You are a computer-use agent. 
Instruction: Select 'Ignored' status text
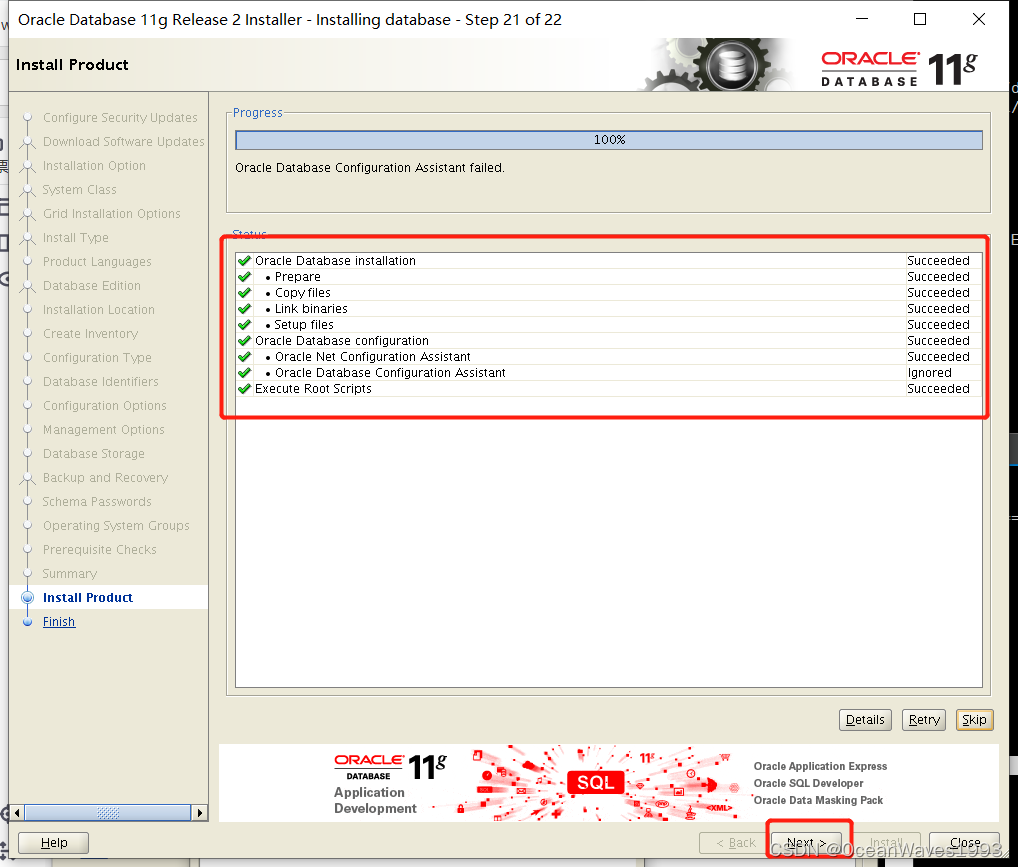pos(929,373)
